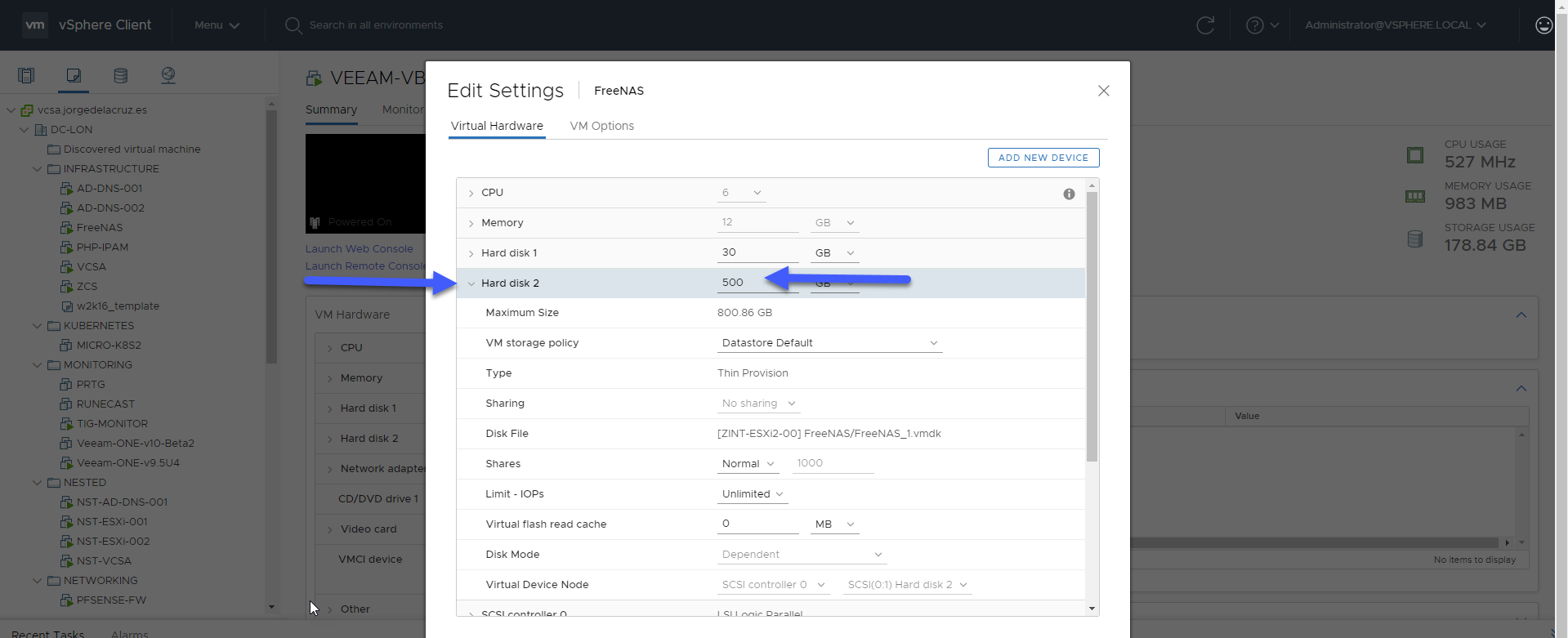The width and height of the screenshot is (1568, 638).
Task: Open the Networking view icon
Action: (168, 75)
